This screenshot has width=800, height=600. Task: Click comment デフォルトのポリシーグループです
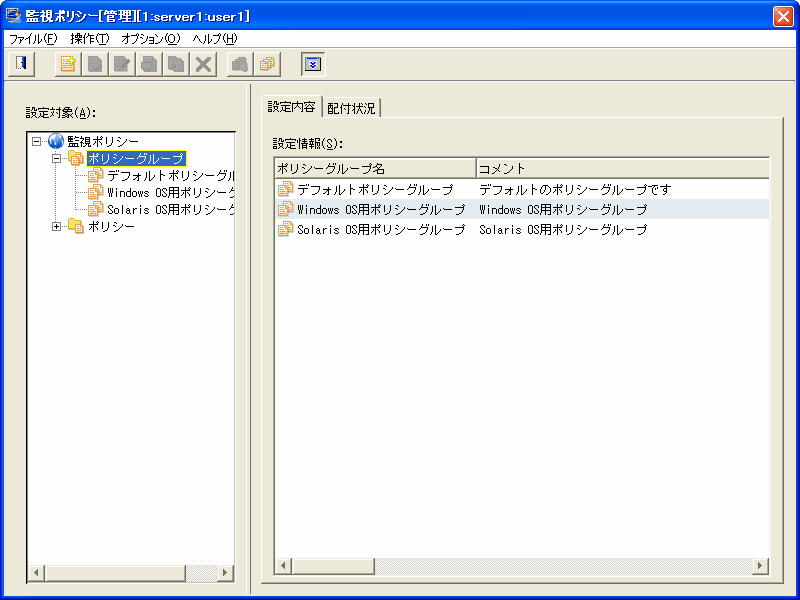click(575, 189)
